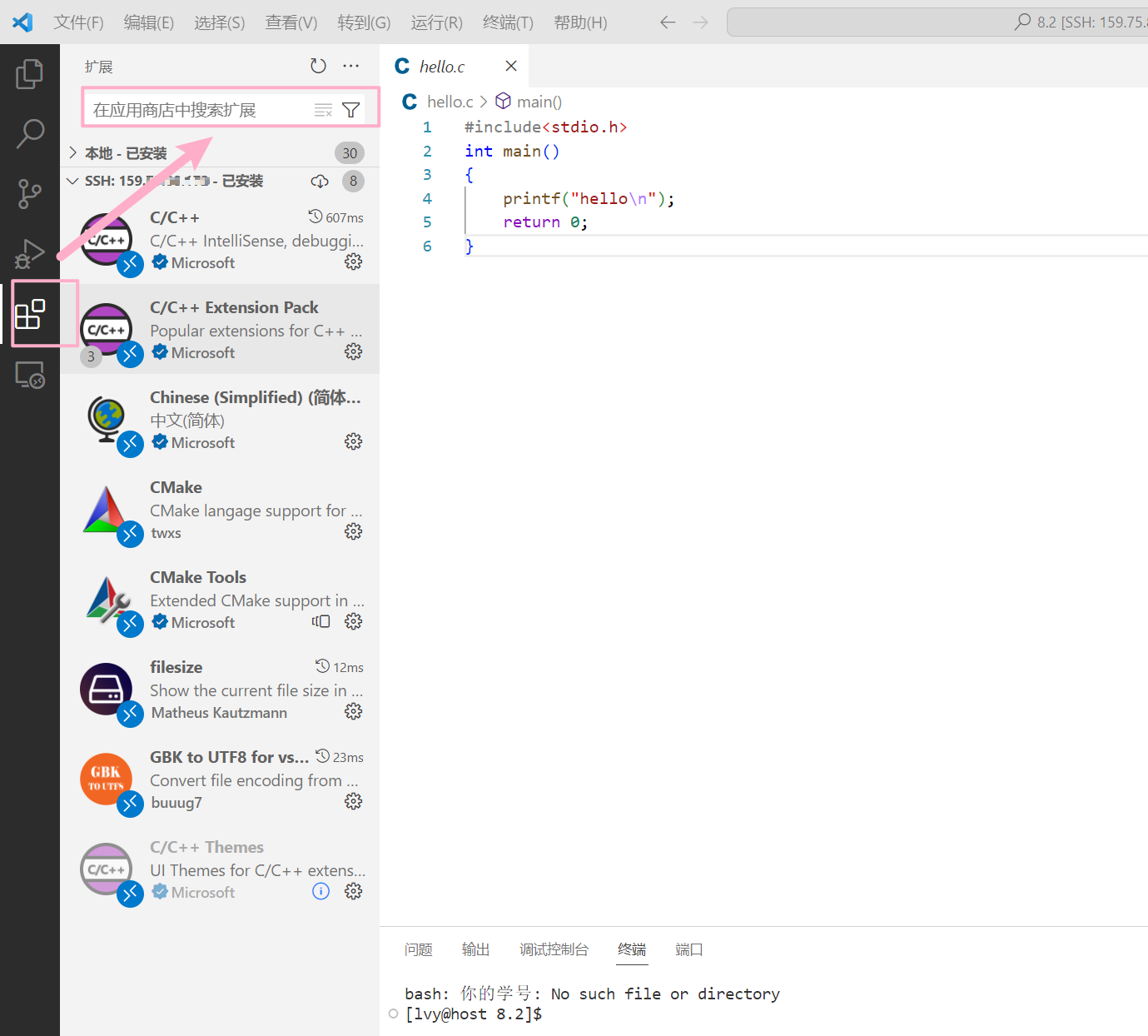
Task: Open manage gear for C/C++ Extension Pack
Action: pyautogui.click(x=354, y=351)
